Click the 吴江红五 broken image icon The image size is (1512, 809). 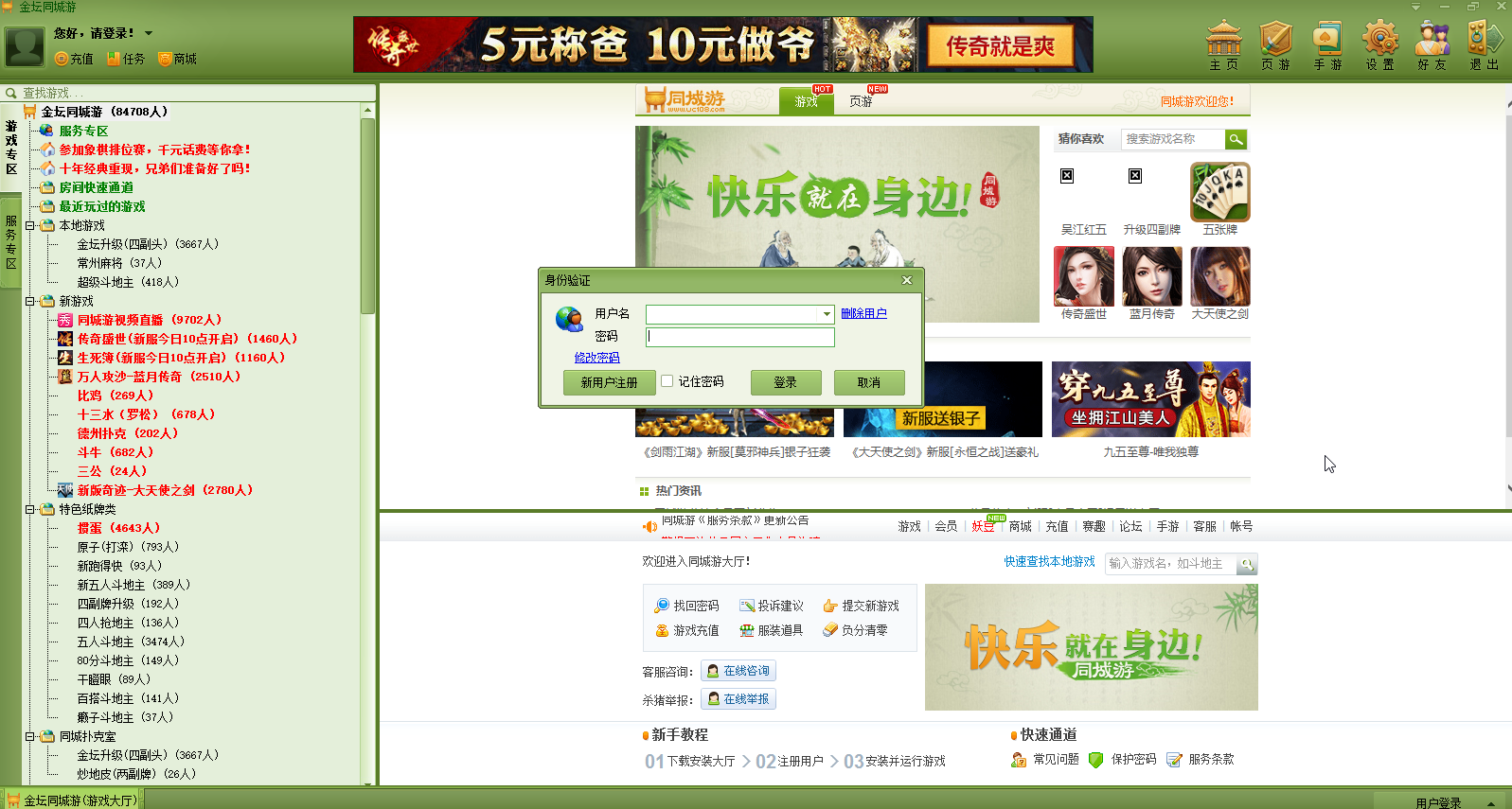point(1067,175)
